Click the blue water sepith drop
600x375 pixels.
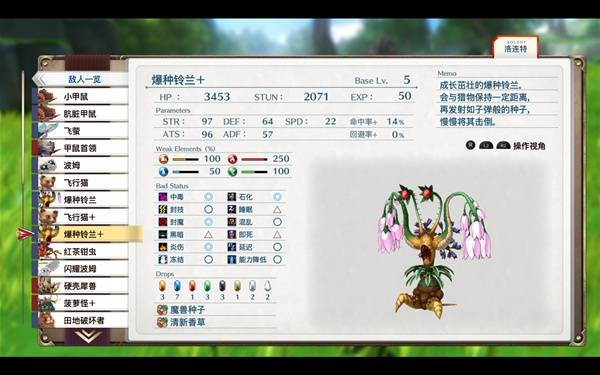click(x=177, y=286)
